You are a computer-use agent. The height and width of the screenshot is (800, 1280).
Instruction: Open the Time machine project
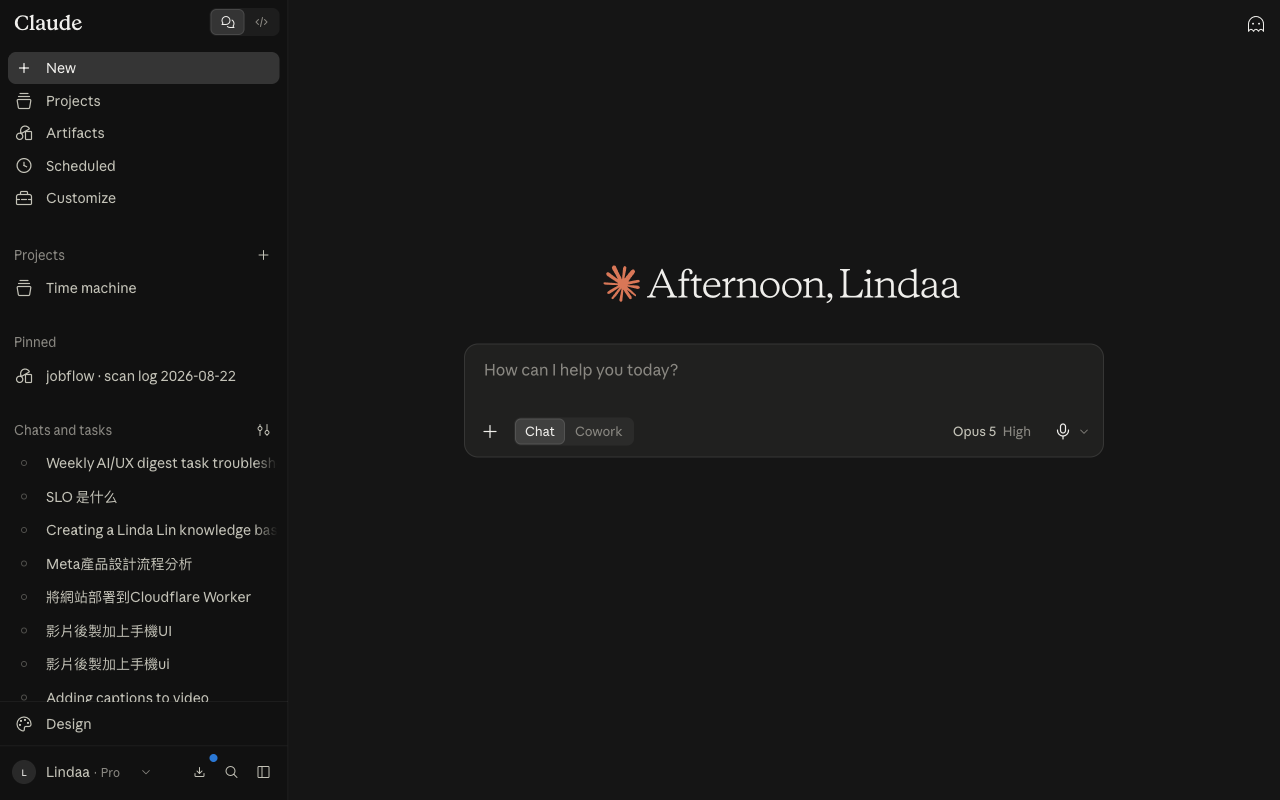click(143, 288)
